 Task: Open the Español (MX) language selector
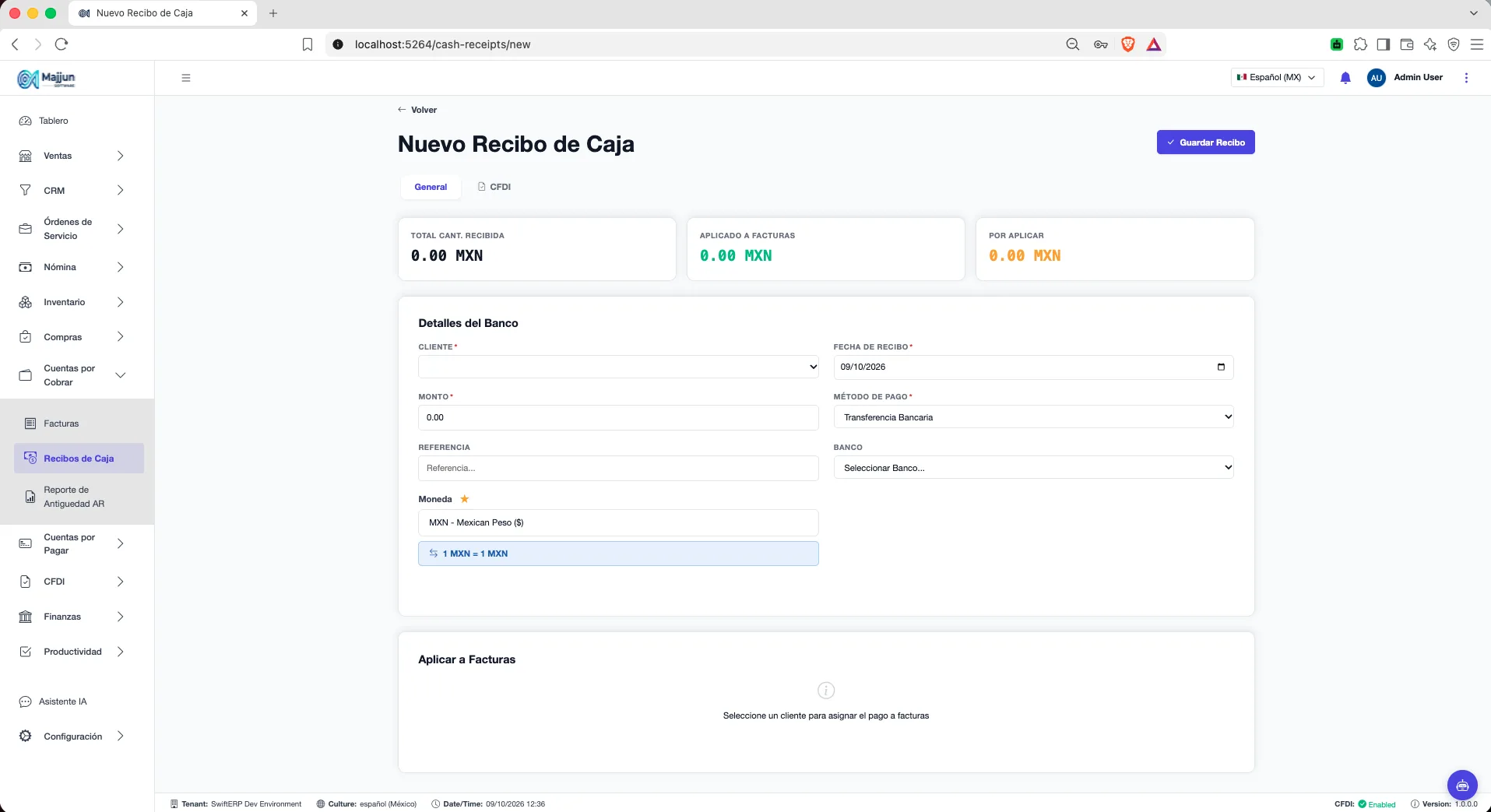point(1277,78)
